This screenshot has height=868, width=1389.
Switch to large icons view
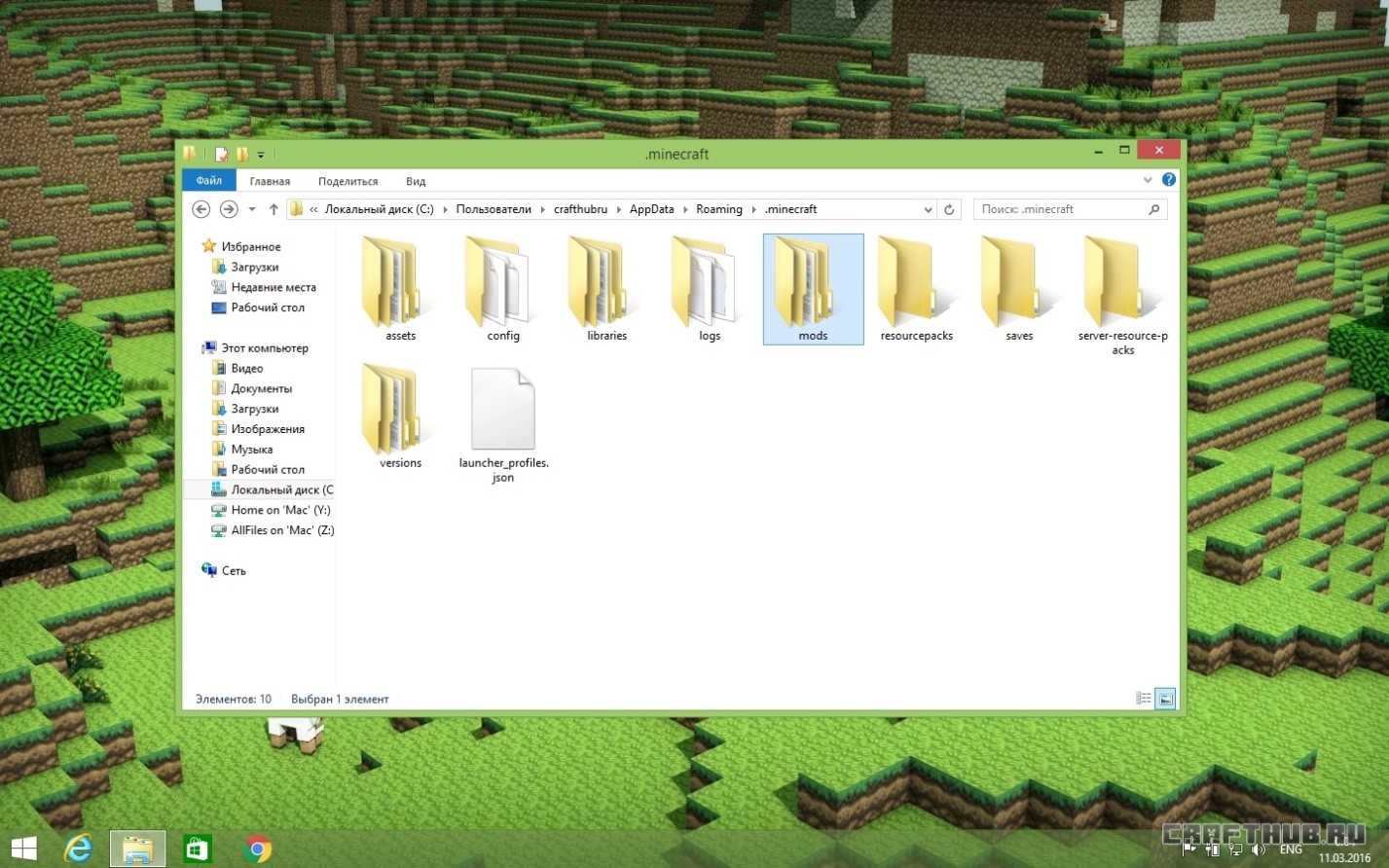pos(1165,699)
